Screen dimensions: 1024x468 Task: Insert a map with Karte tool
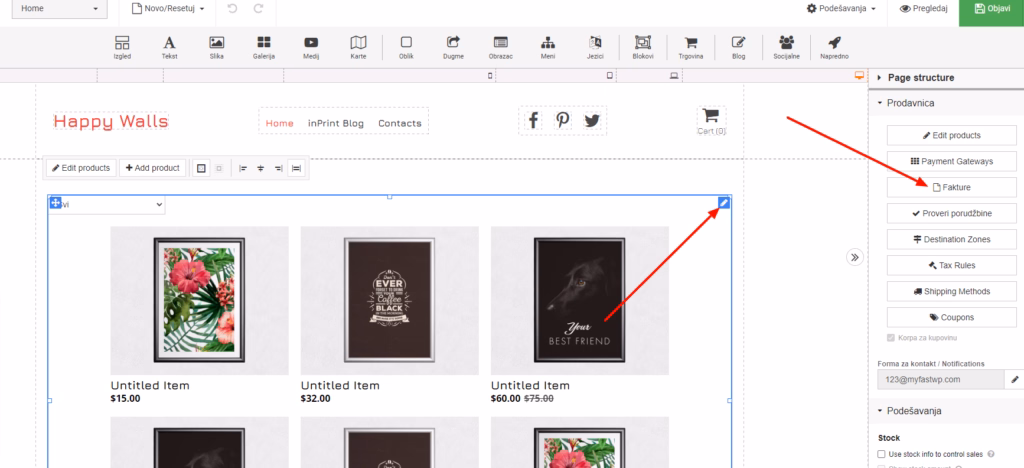[x=358, y=47]
